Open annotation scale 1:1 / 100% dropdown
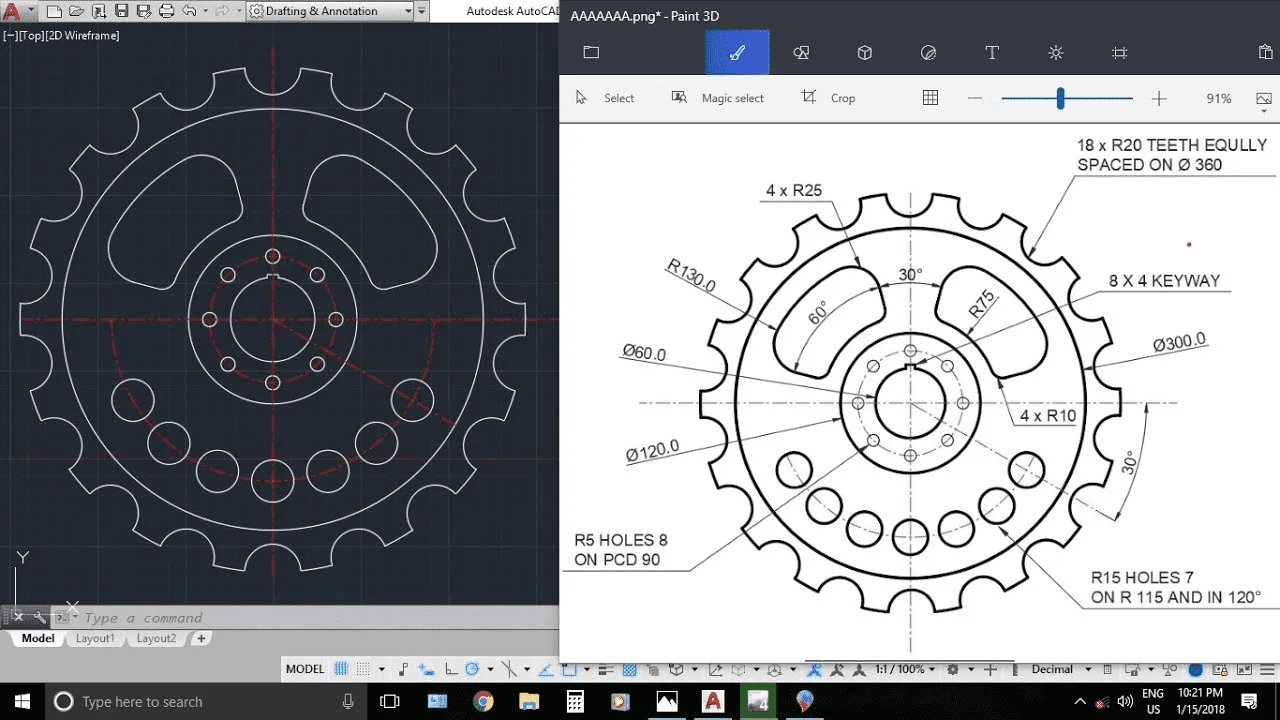The width and height of the screenshot is (1280, 720). click(x=905, y=669)
